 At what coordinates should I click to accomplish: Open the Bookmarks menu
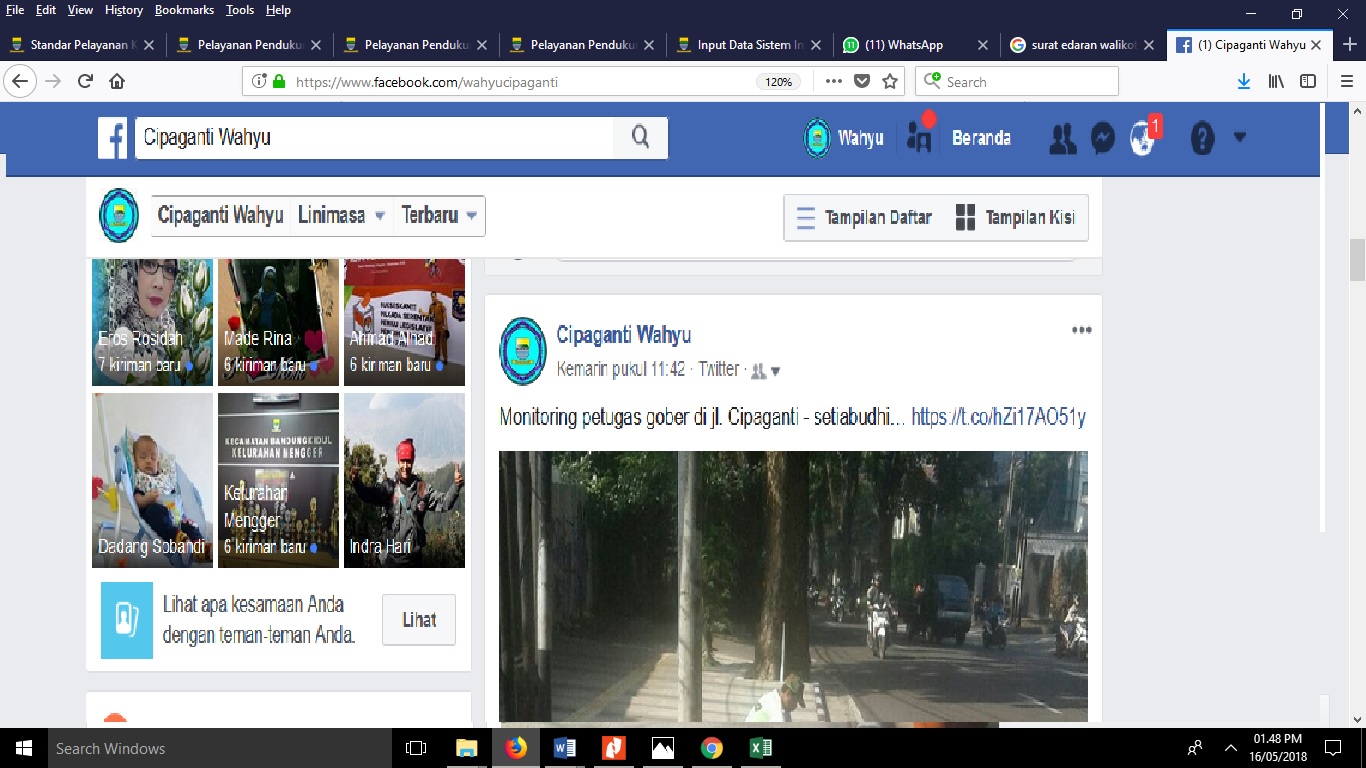pyautogui.click(x=184, y=10)
